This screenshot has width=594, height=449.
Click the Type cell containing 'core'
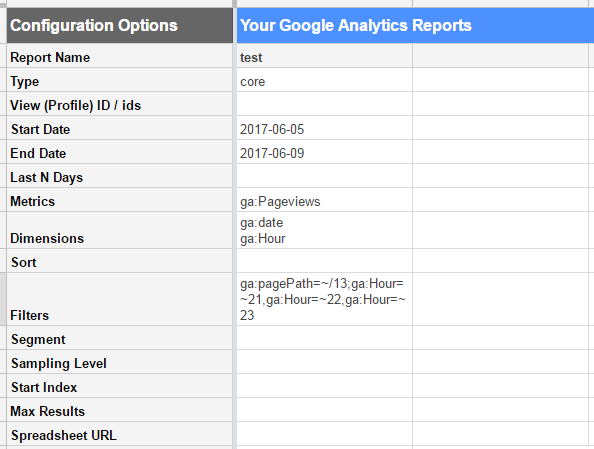pos(324,80)
